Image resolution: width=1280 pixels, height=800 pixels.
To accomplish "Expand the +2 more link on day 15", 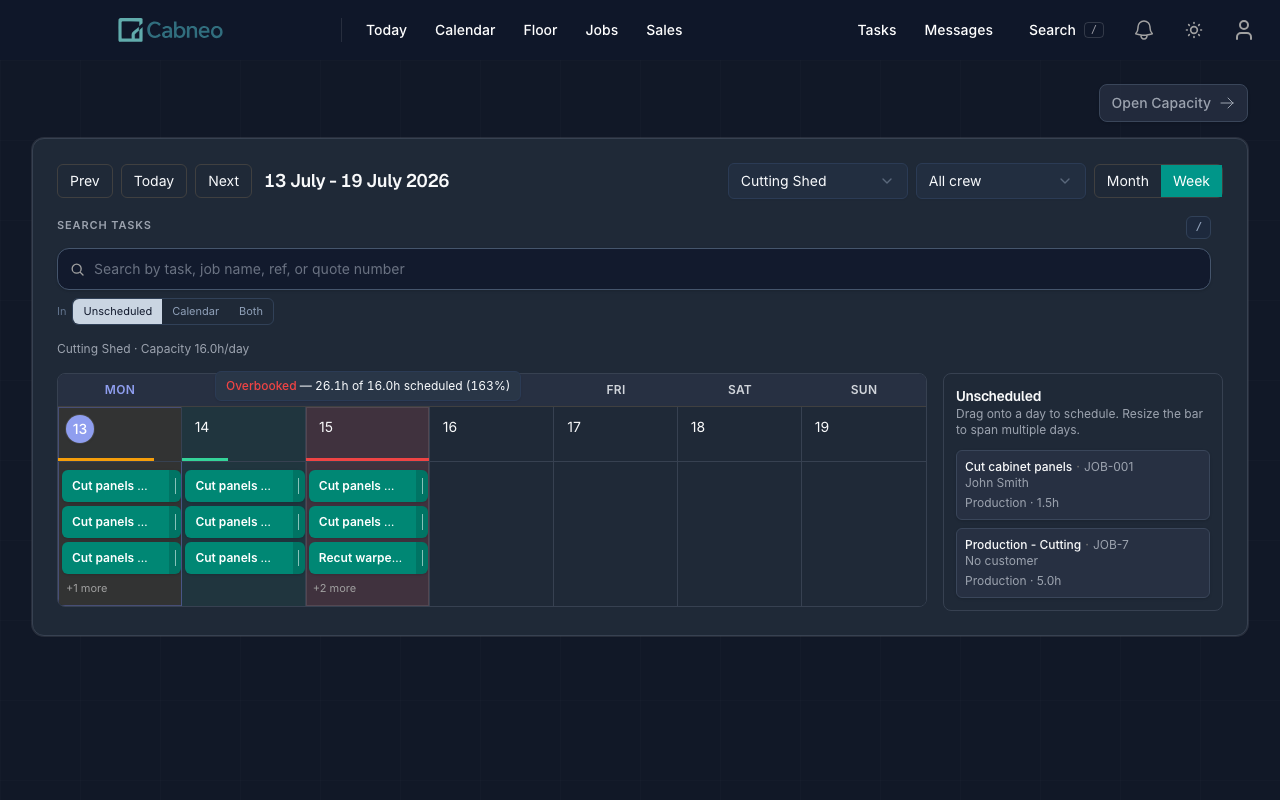I will (x=334, y=588).
